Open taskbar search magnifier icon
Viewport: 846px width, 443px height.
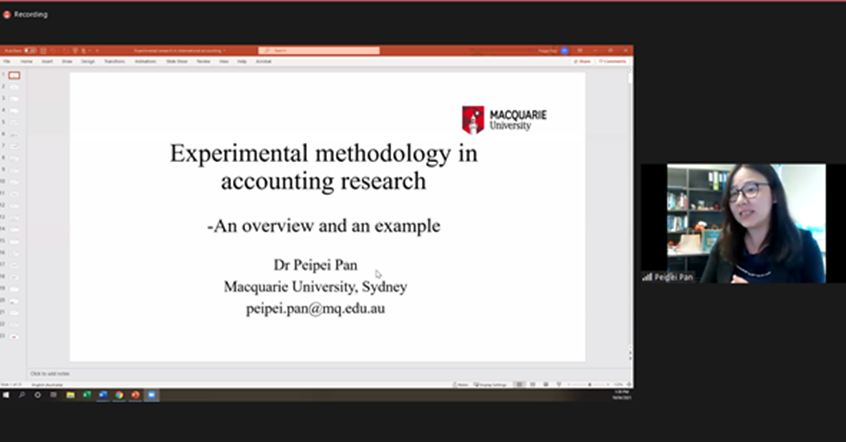pyautogui.click(x=21, y=395)
